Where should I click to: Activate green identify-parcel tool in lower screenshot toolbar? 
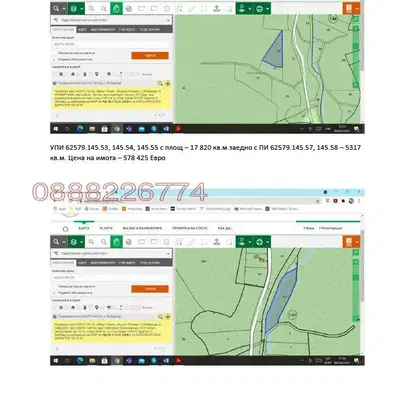click(116, 242)
